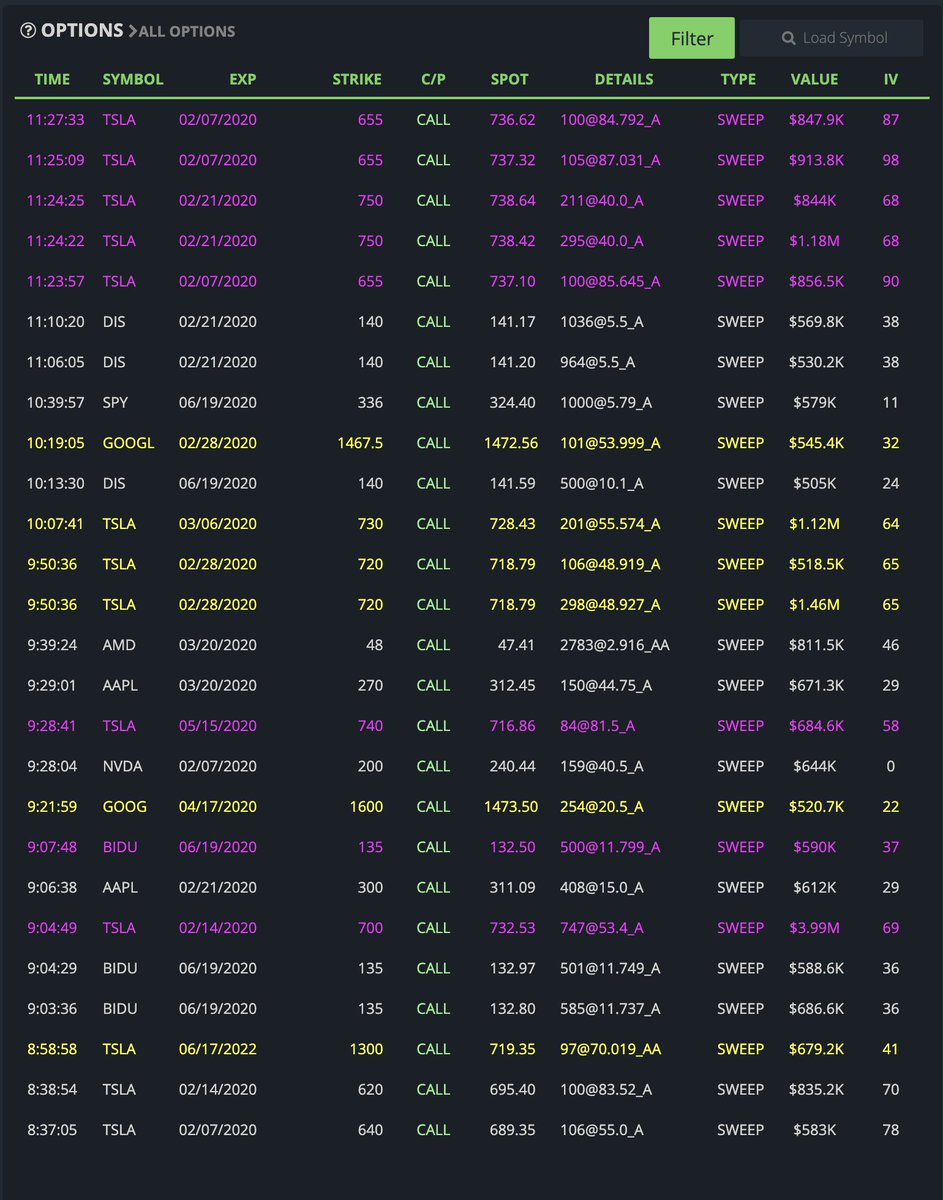943x1200 pixels.
Task: Click the help question-mark icon beside OPTIONS
Action: coord(28,31)
